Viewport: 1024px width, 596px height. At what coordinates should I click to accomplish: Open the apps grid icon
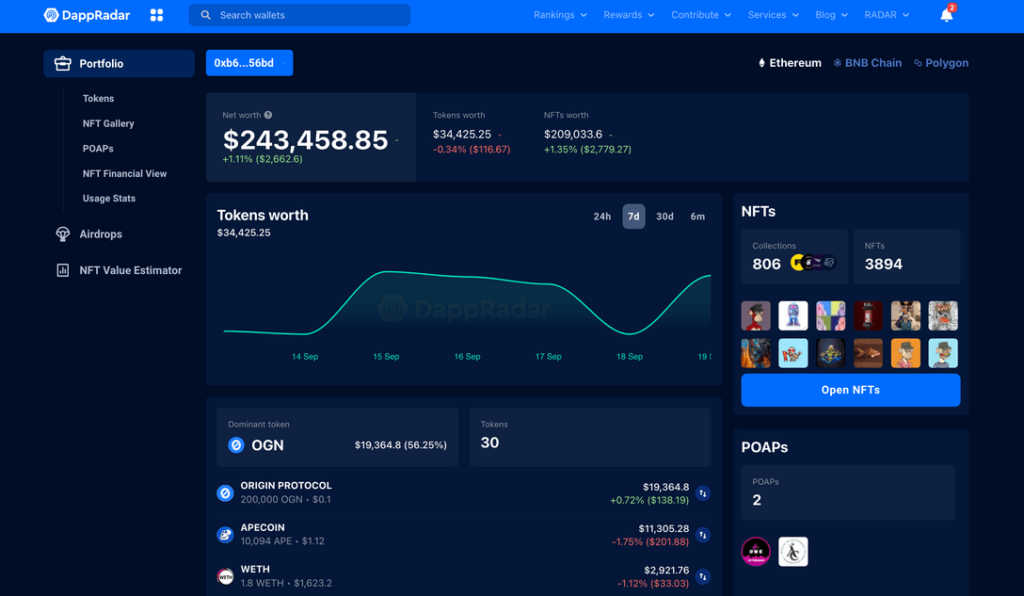pos(156,15)
